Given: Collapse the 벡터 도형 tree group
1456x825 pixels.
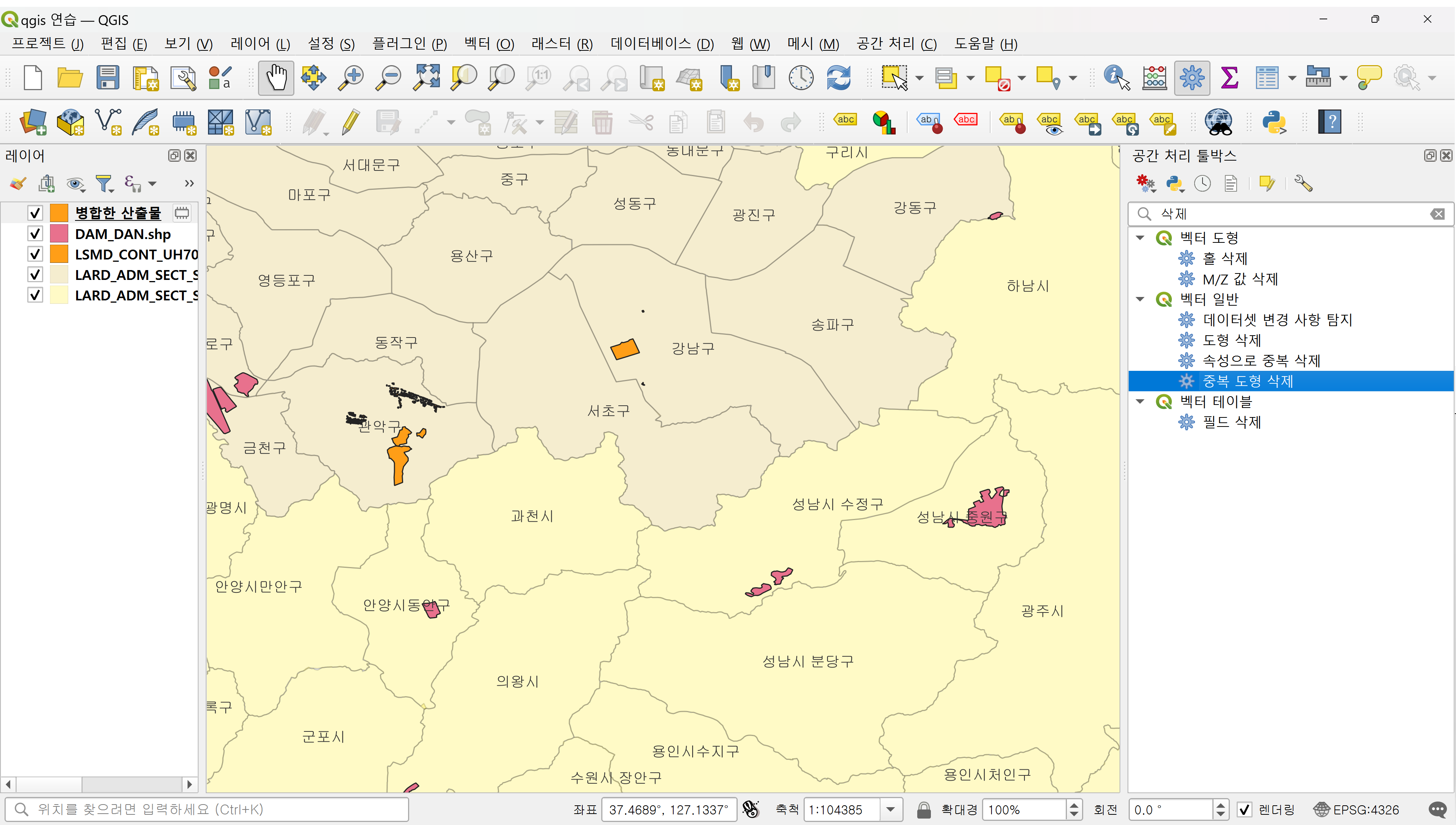Looking at the screenshot, I should pos(1140,238).
